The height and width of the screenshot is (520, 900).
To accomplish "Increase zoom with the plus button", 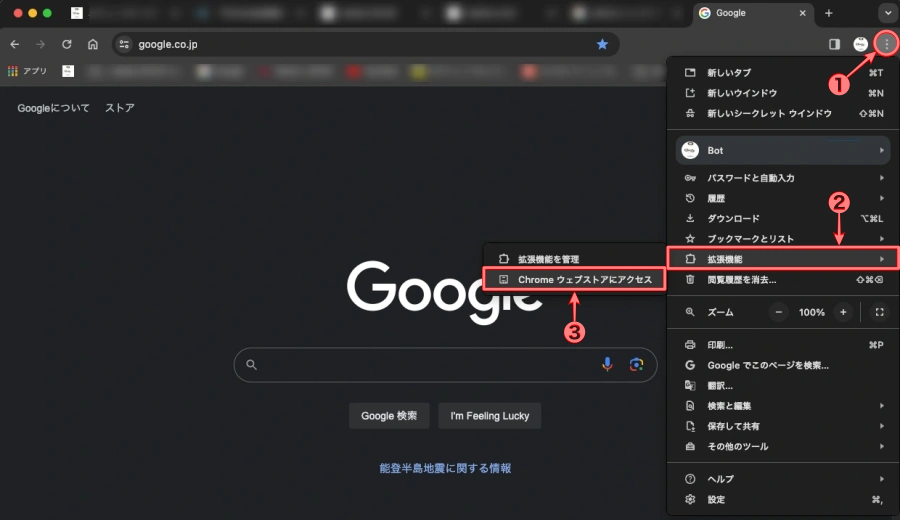I will 843,312.
